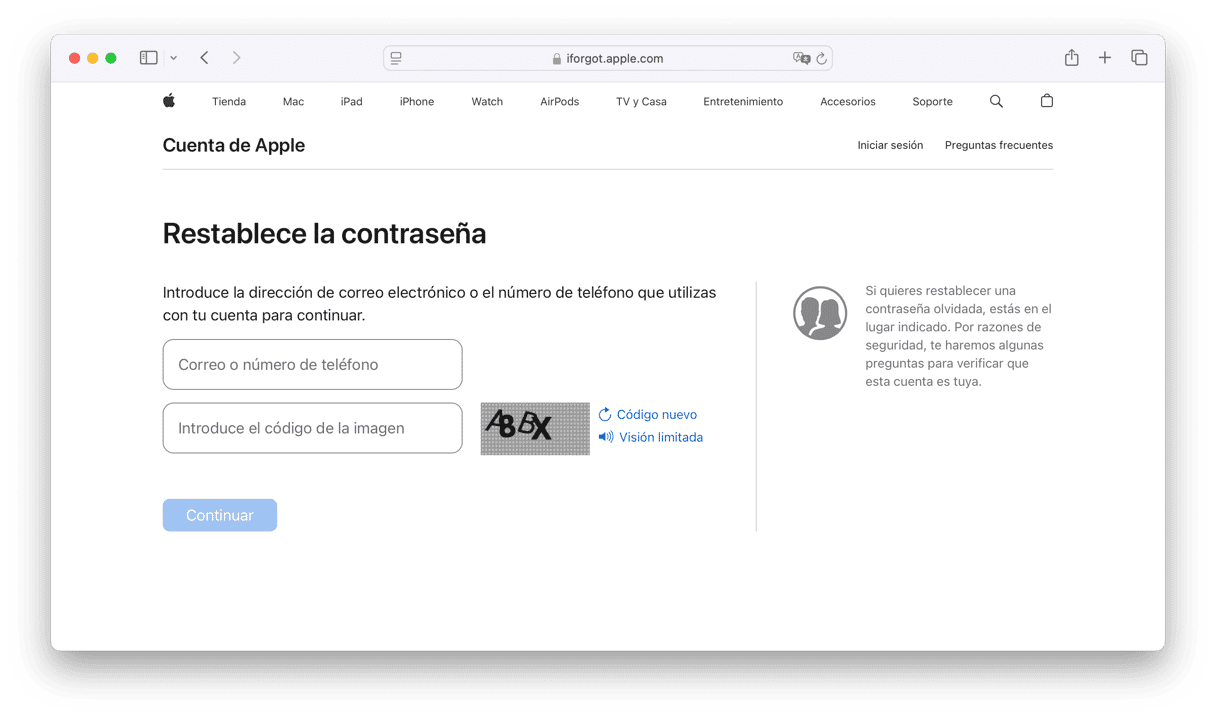Image resolution: width=1216 pixels, height=718 pixels.
Task: Reload the page with refresh icon
Action: click(822, 58)
